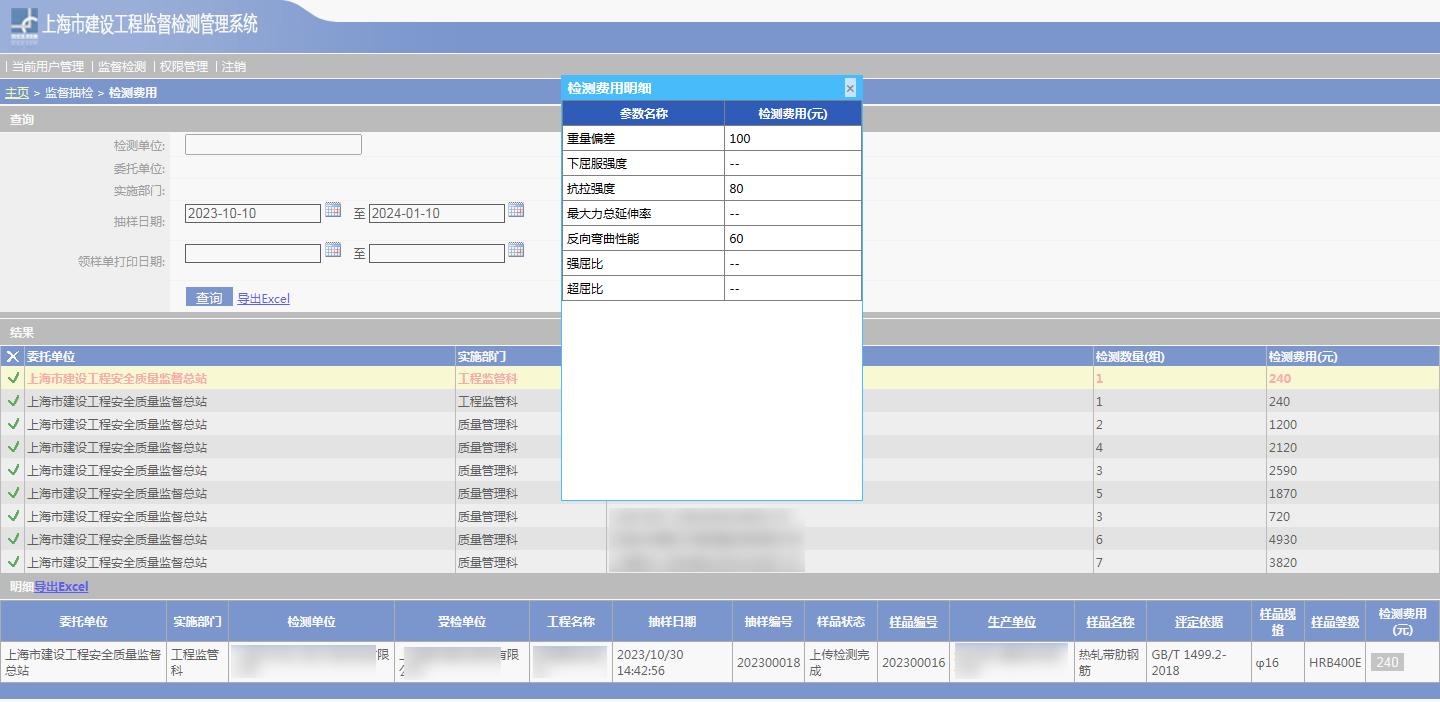Screen dimensions: 1440x702
Task: Close the 检测费用明细 popup dialog
Action: (850, 88)
